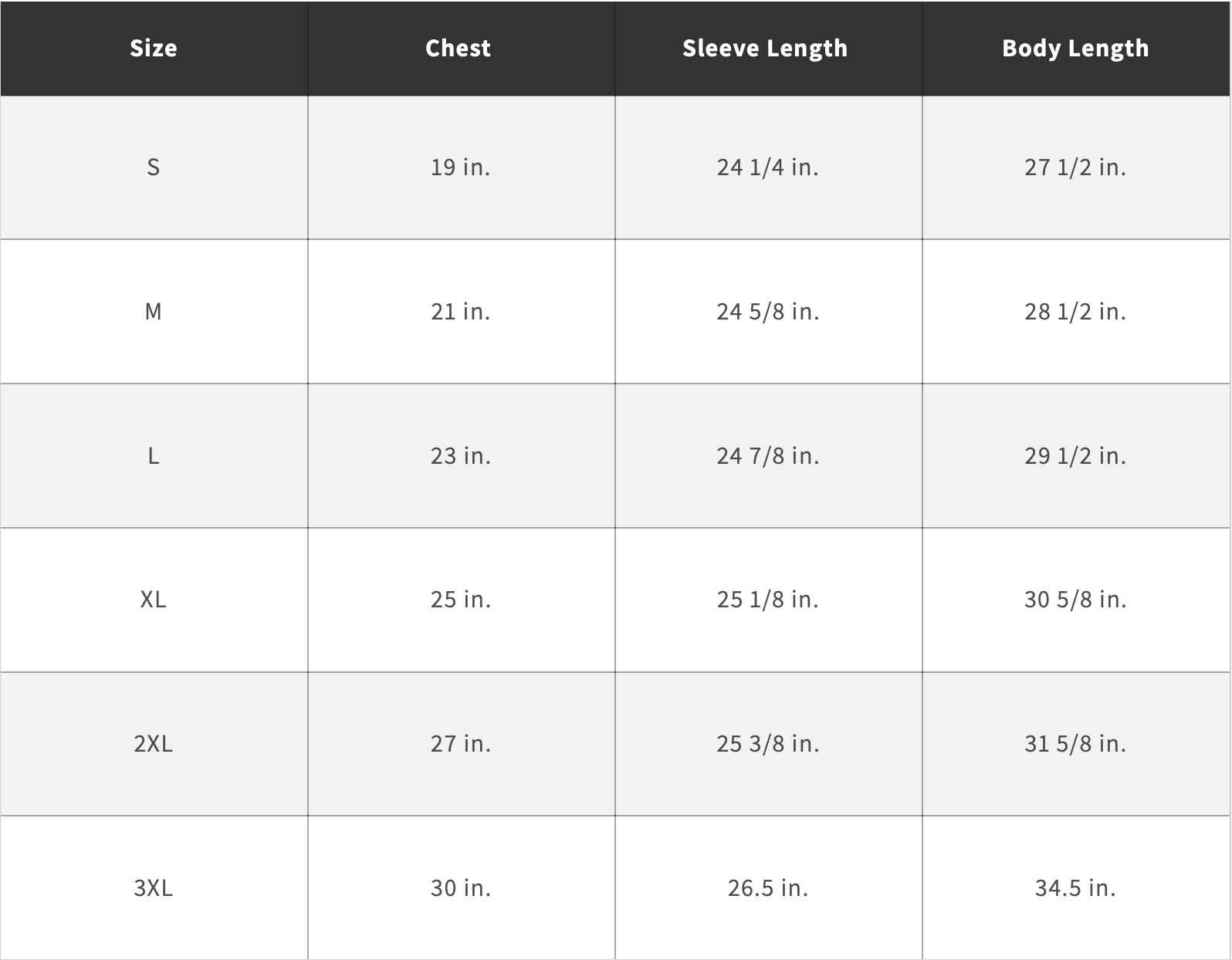The image size is (1232, 960).
Task: Click the Size column header
Action: tap(154, 48)
